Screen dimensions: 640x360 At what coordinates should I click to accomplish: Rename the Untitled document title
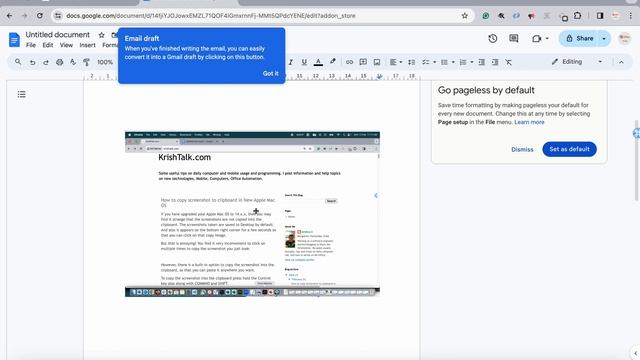click(x=58, y=35)
